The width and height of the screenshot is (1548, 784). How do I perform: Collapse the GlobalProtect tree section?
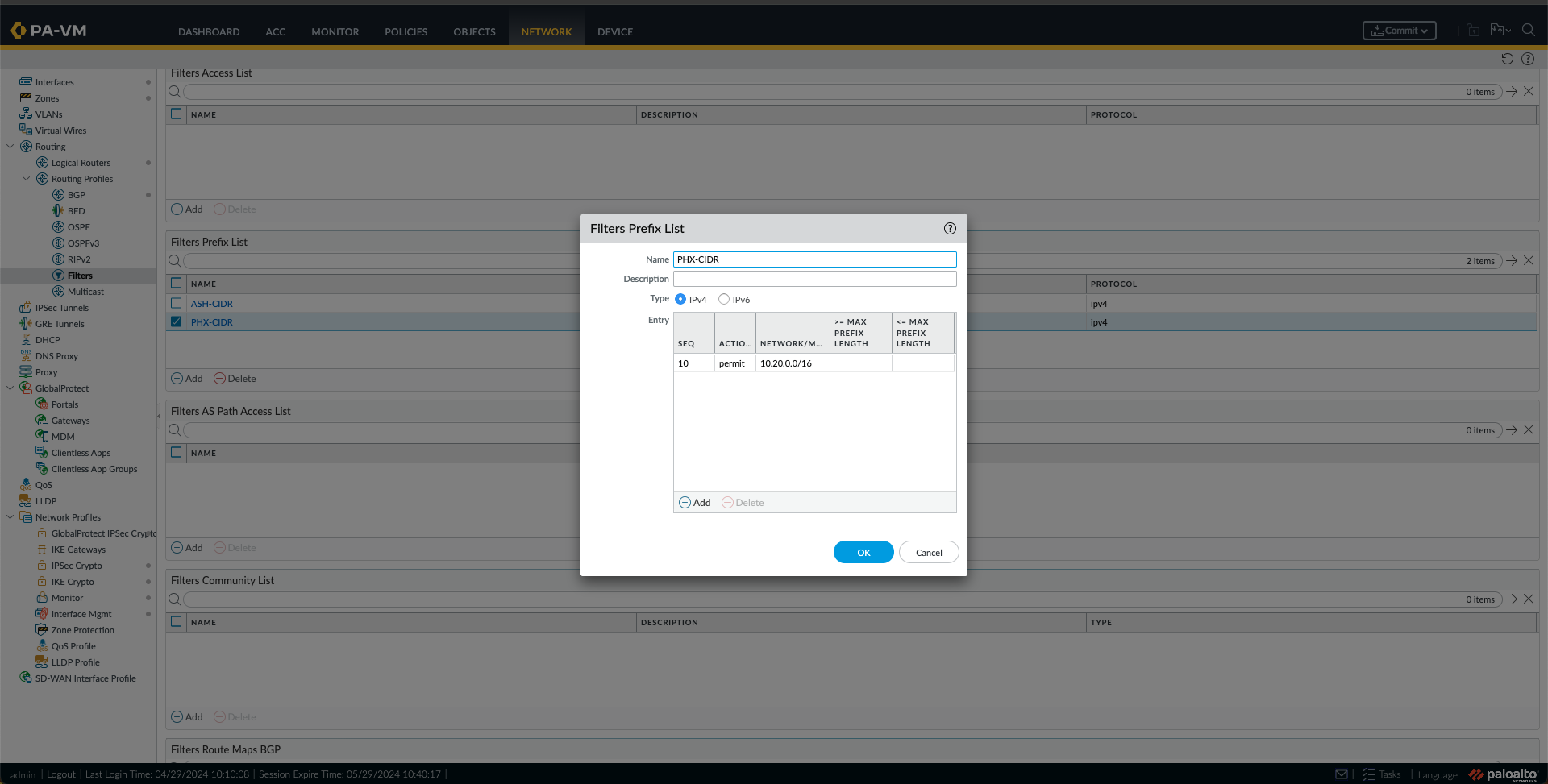(x=10, y=388)
